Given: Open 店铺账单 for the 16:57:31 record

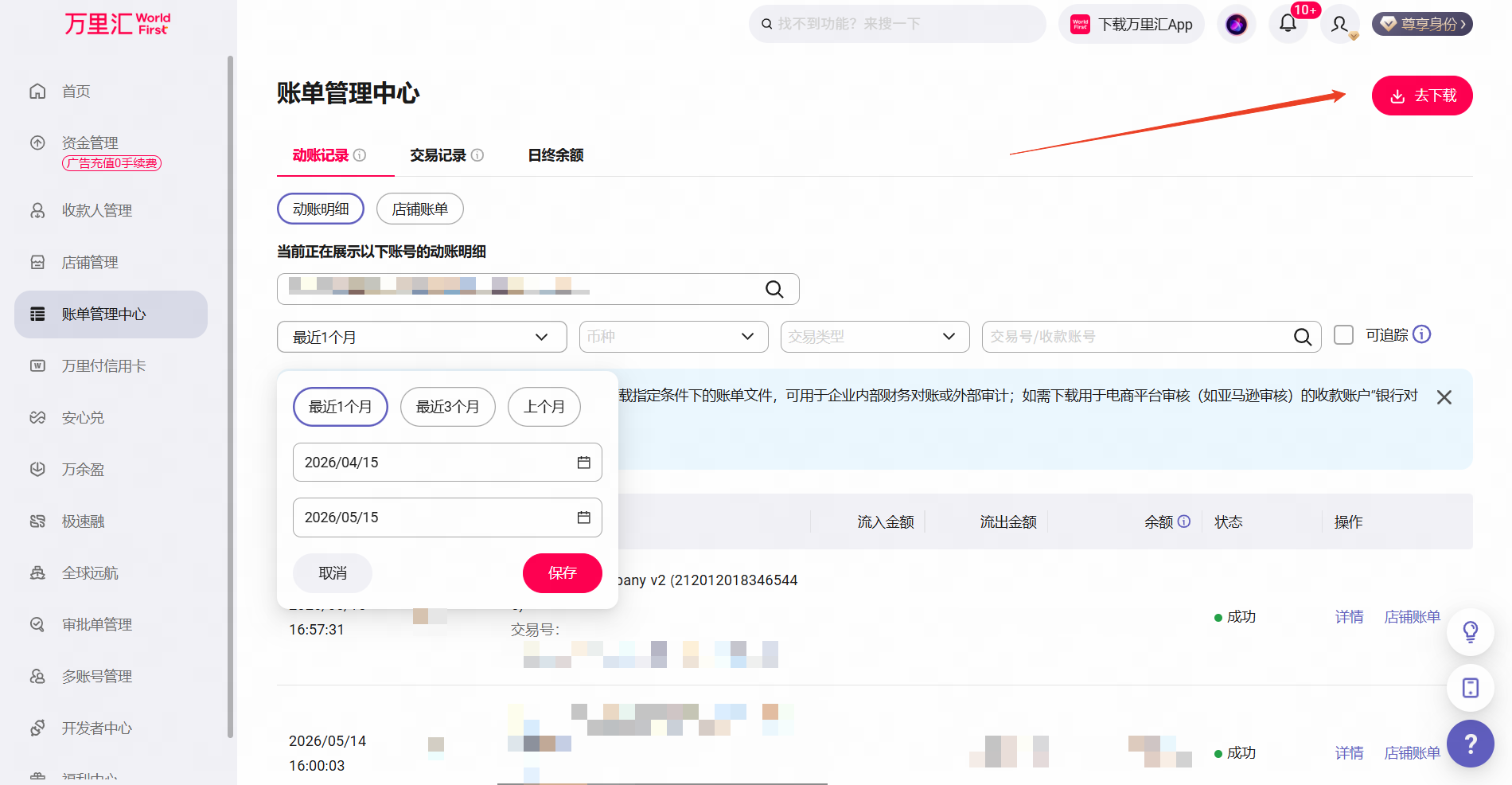Looking at the screenshot, I should pyautogui.click(x=1413, y=617).
